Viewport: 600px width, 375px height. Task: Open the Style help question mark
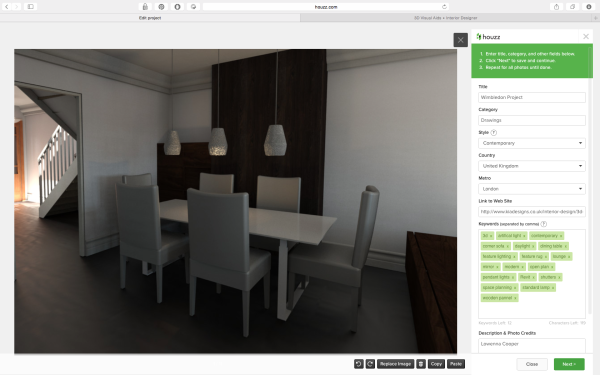(494, 132)
